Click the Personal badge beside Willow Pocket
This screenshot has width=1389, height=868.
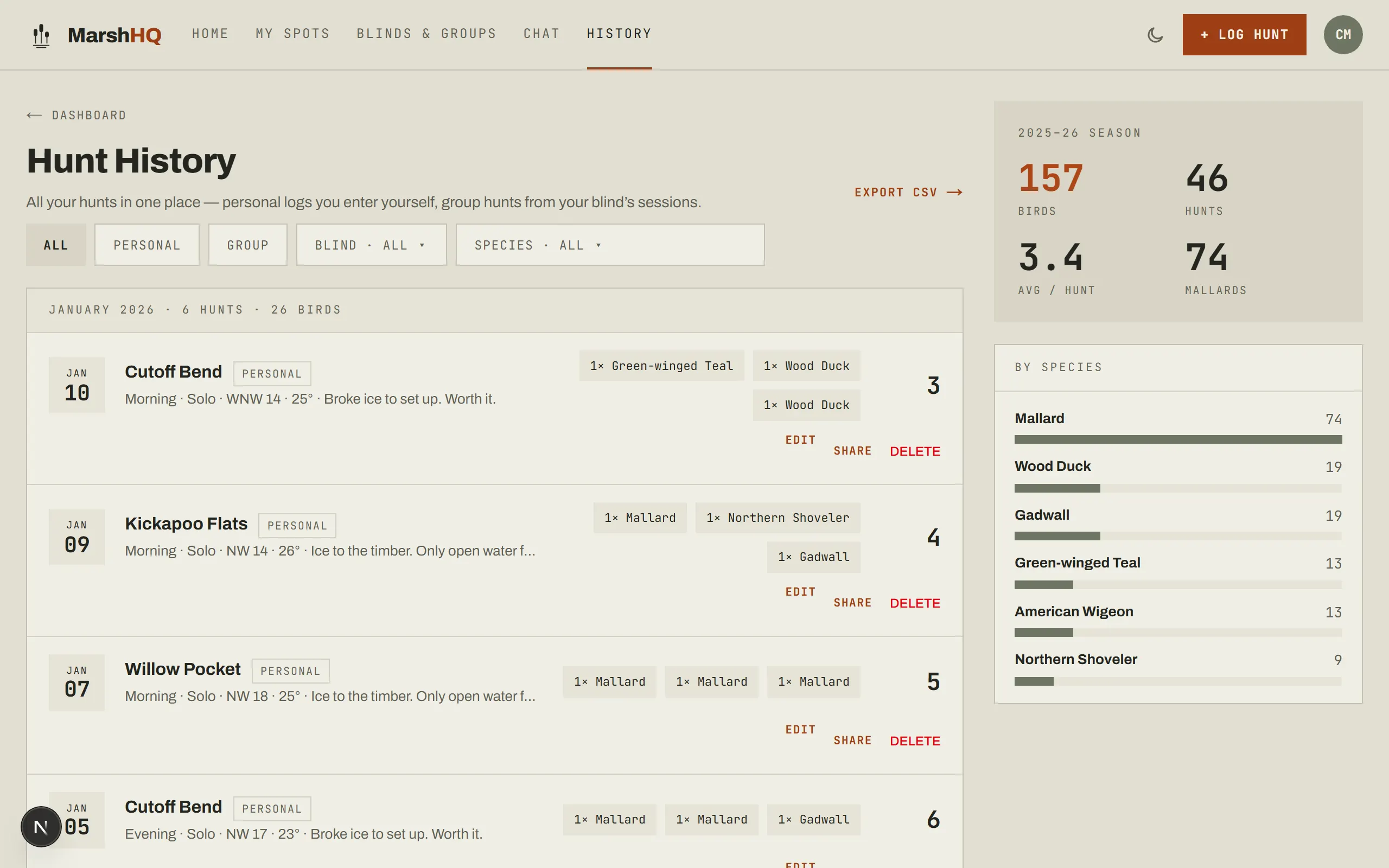click(290, 671)
